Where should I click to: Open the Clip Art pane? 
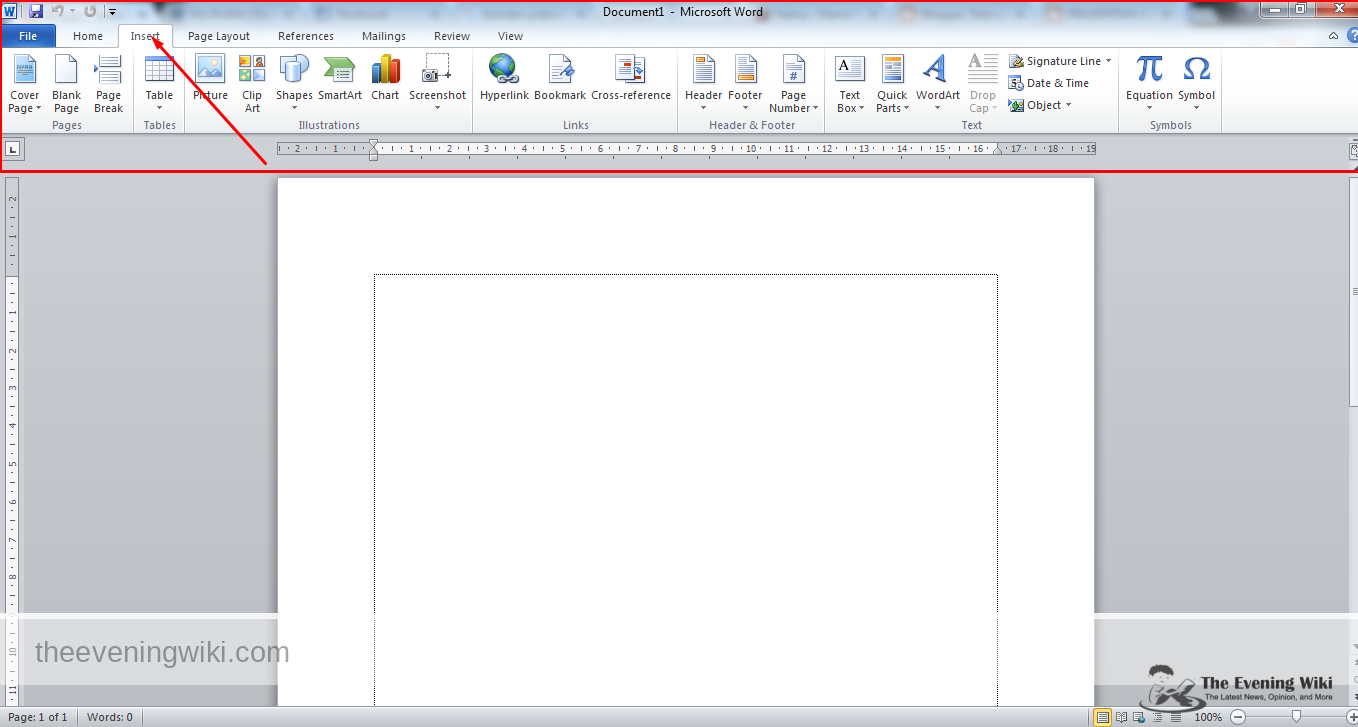(x=252, y=84)
